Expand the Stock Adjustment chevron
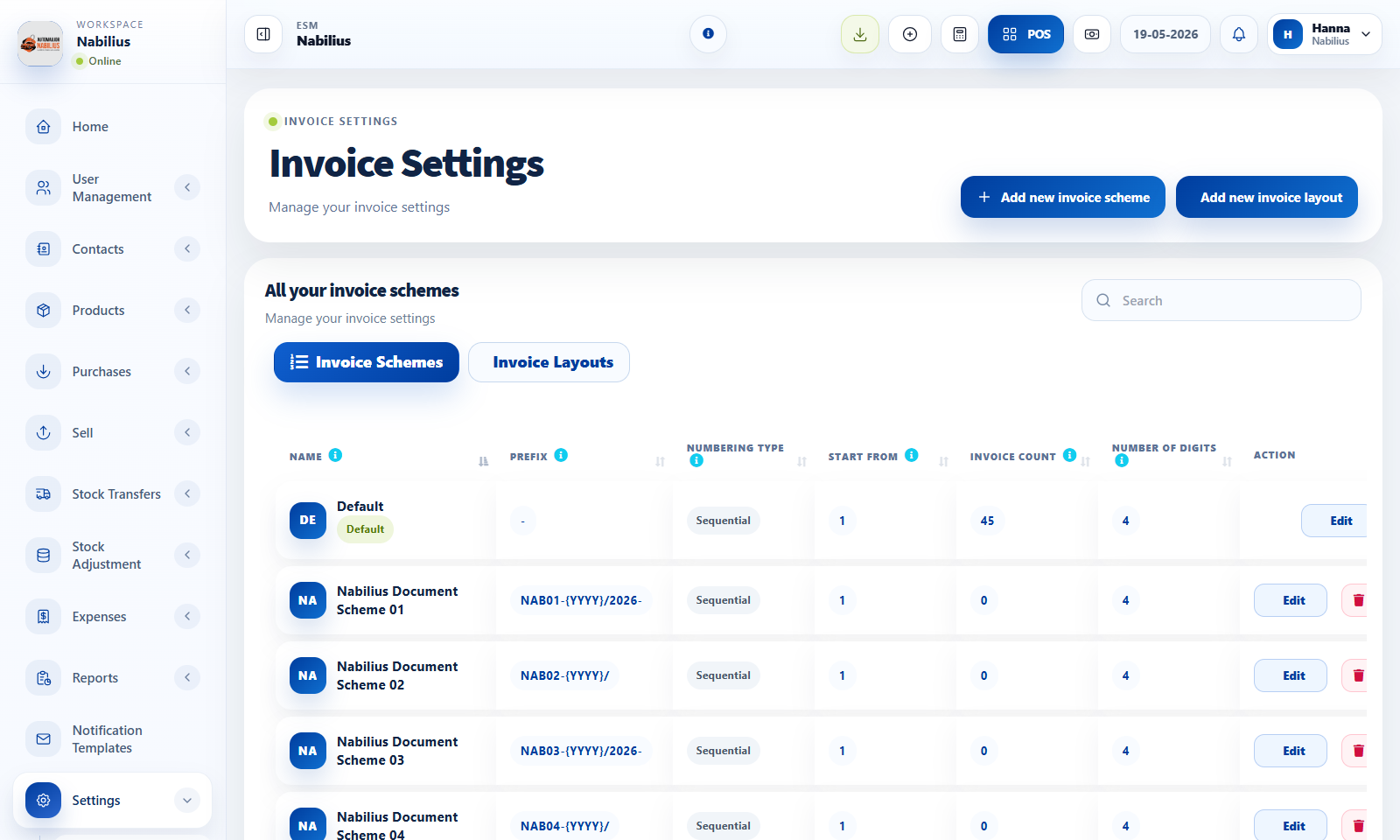 [187, 555]
